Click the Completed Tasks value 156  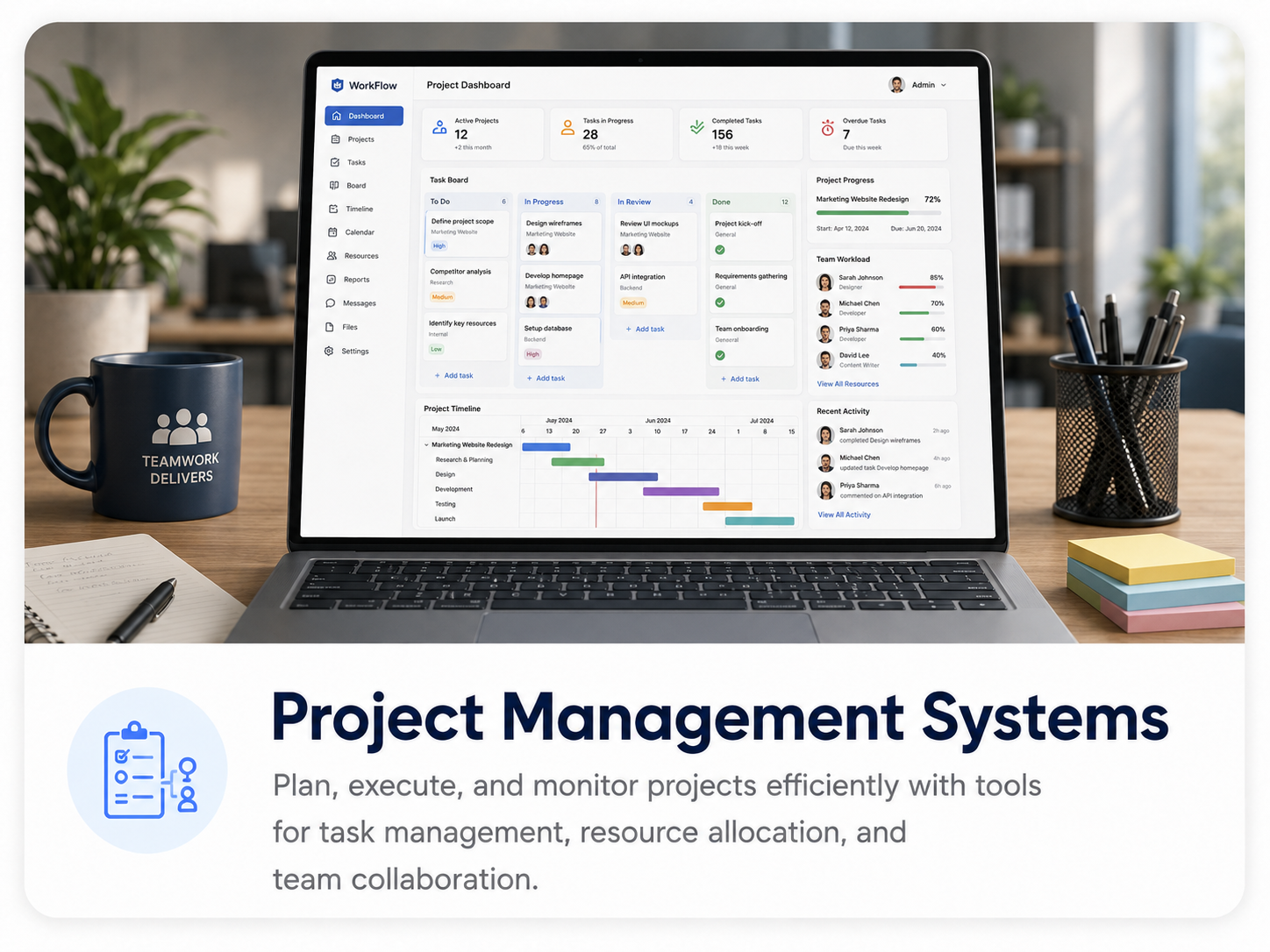click(722, 134)
